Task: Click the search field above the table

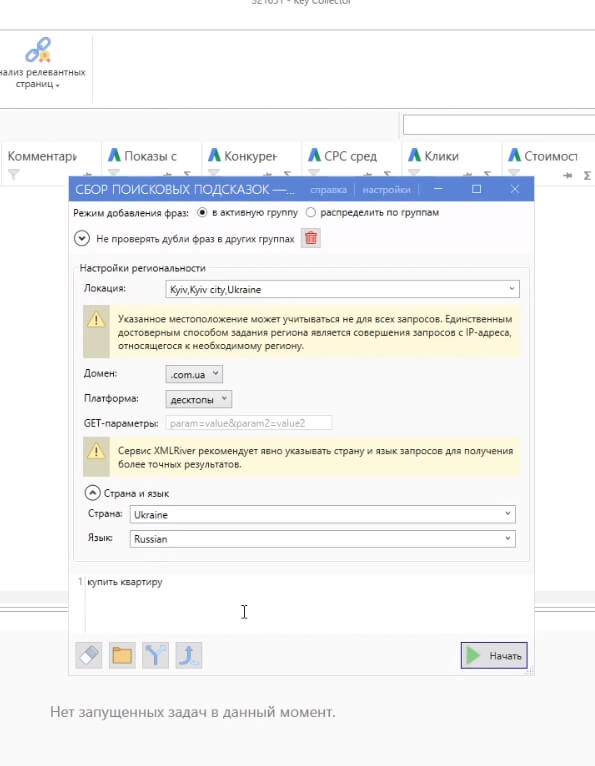Action: point(499,125)
